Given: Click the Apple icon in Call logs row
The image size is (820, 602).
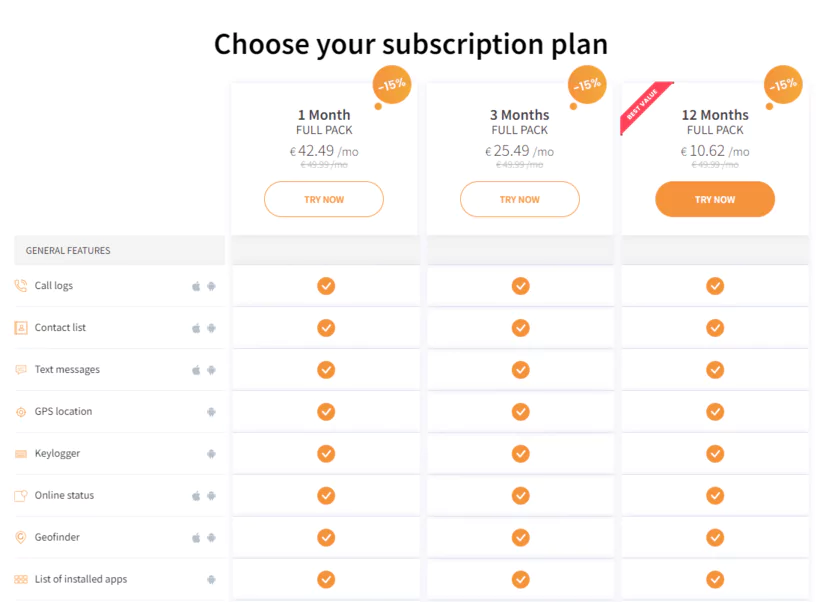Looking at the screenshot, I should pos(196,286).
